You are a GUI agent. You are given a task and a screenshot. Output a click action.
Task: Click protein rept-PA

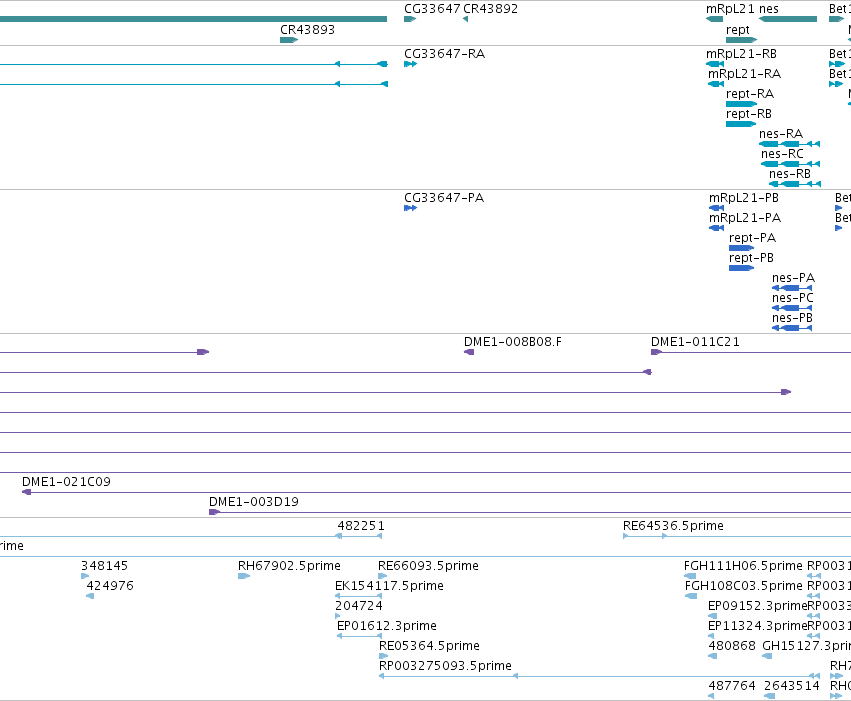point(752,238)
